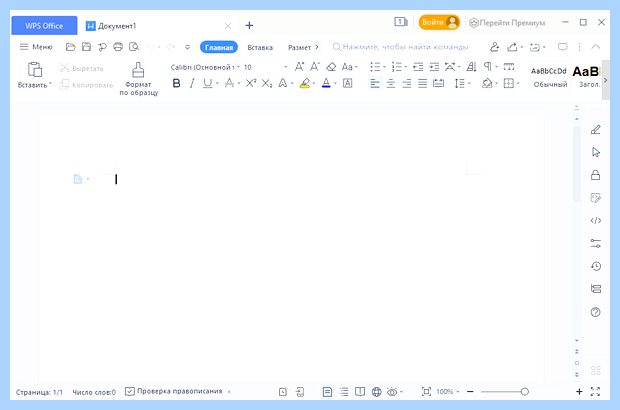
Task: Switch to web layout globe icon
Action: pos(376,392)
